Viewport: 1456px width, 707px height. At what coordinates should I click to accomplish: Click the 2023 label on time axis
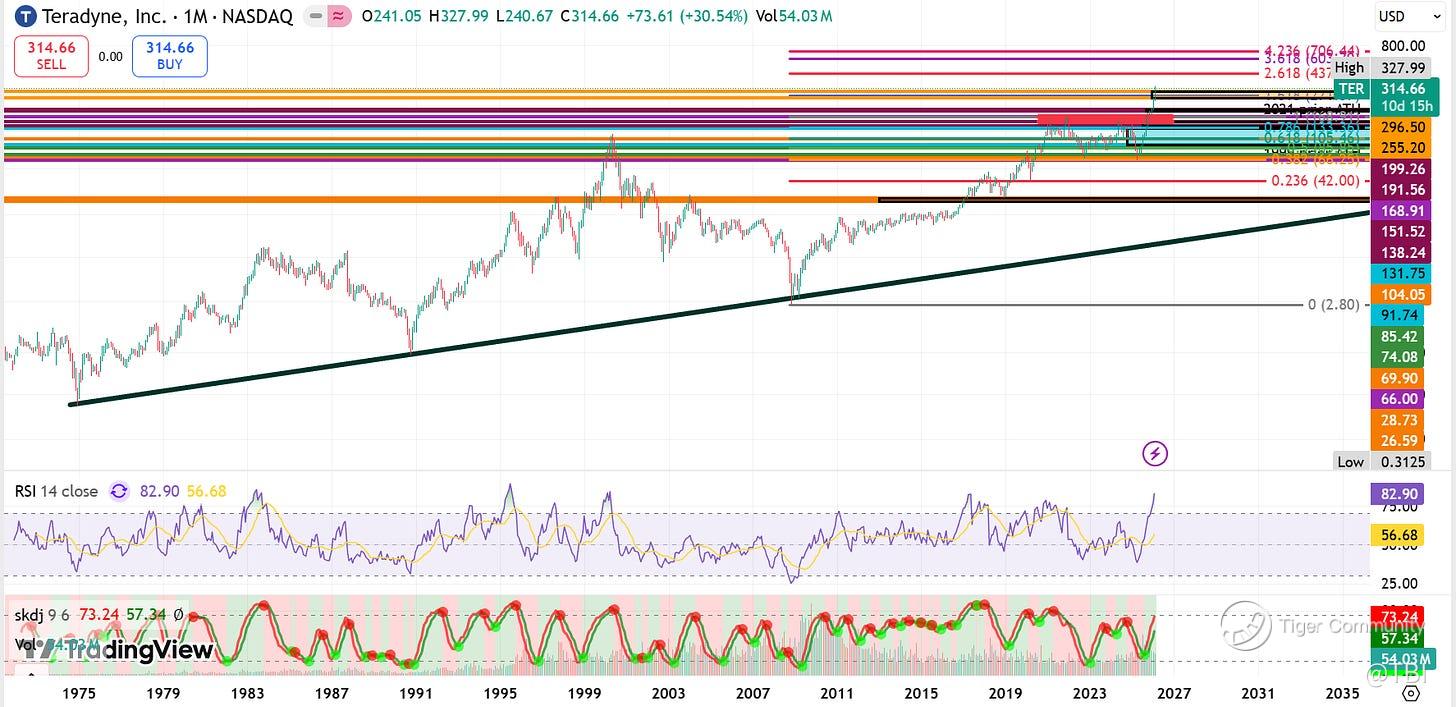click(x=1089, y=693)
